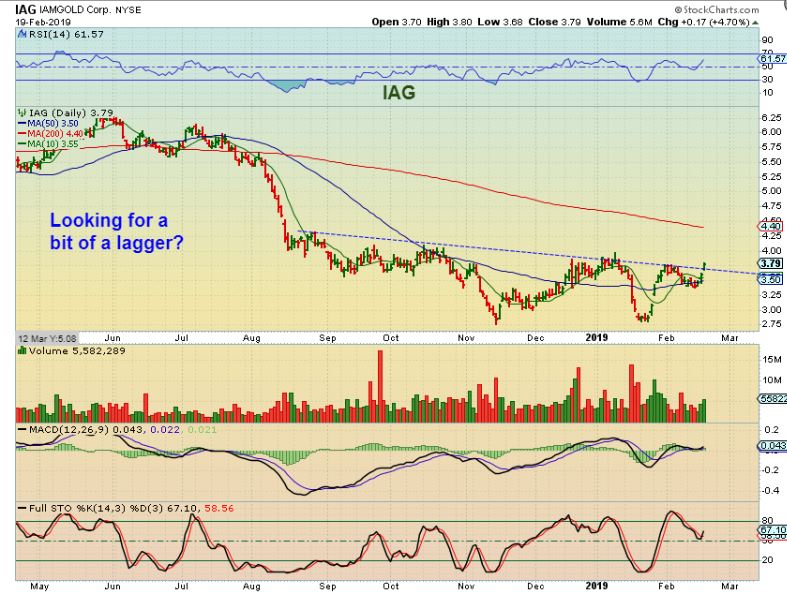Screen dimensions: 787x592
Task: Click the MACD(12,26,9) legend label
Action: point(69,430)
